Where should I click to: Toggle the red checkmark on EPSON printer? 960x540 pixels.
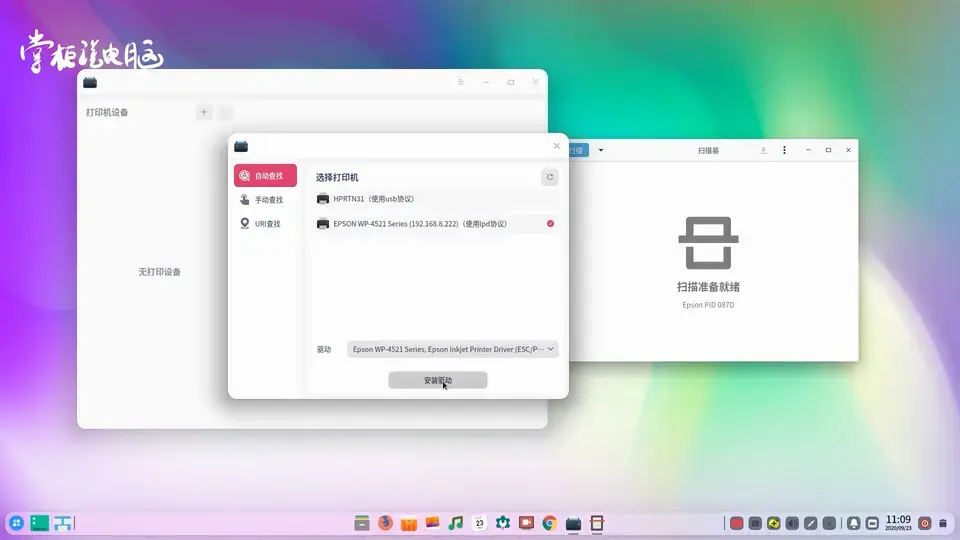550,224
